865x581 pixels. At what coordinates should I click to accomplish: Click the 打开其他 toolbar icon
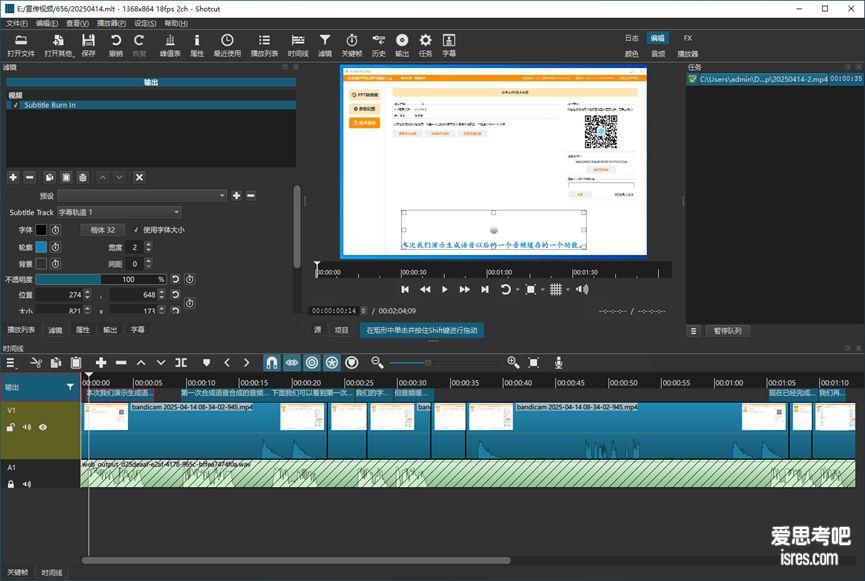59,45
